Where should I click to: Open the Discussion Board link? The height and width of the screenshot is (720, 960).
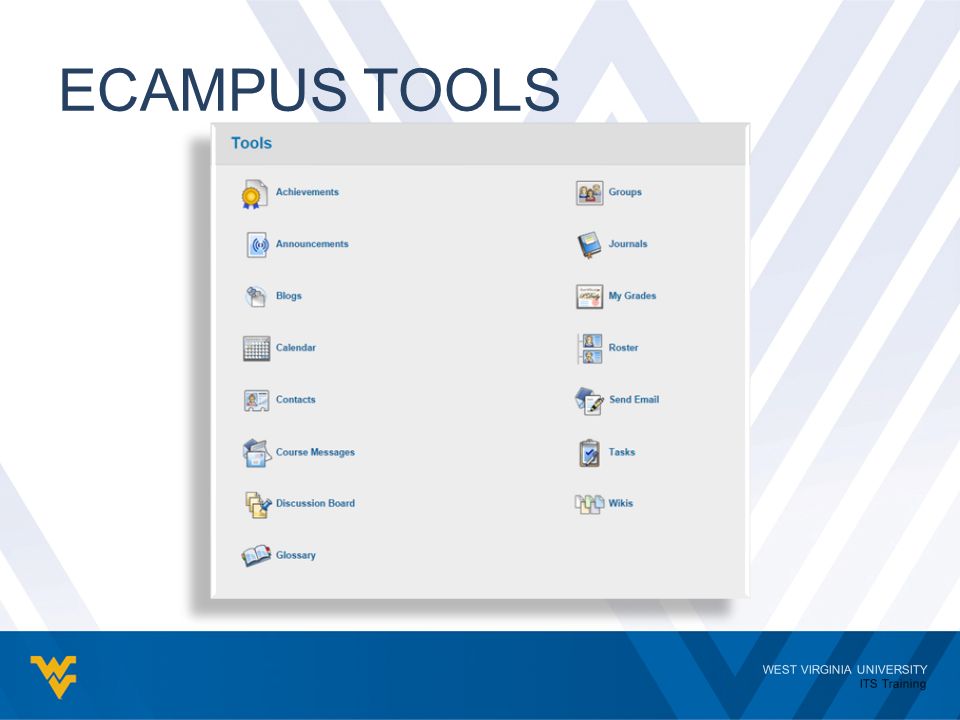pos(315,503)
